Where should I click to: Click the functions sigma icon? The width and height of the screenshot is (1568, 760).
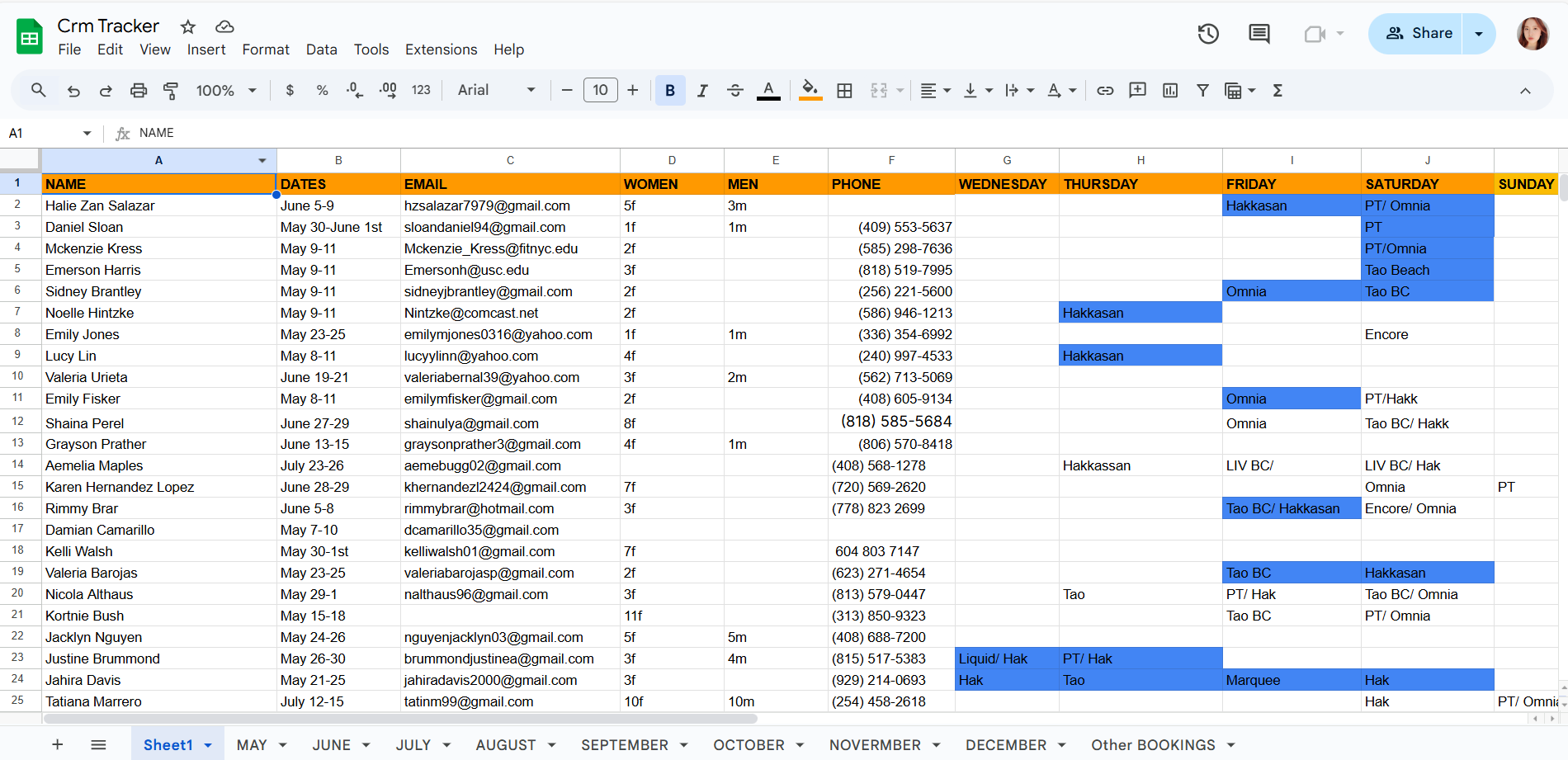coord(1278,91)
